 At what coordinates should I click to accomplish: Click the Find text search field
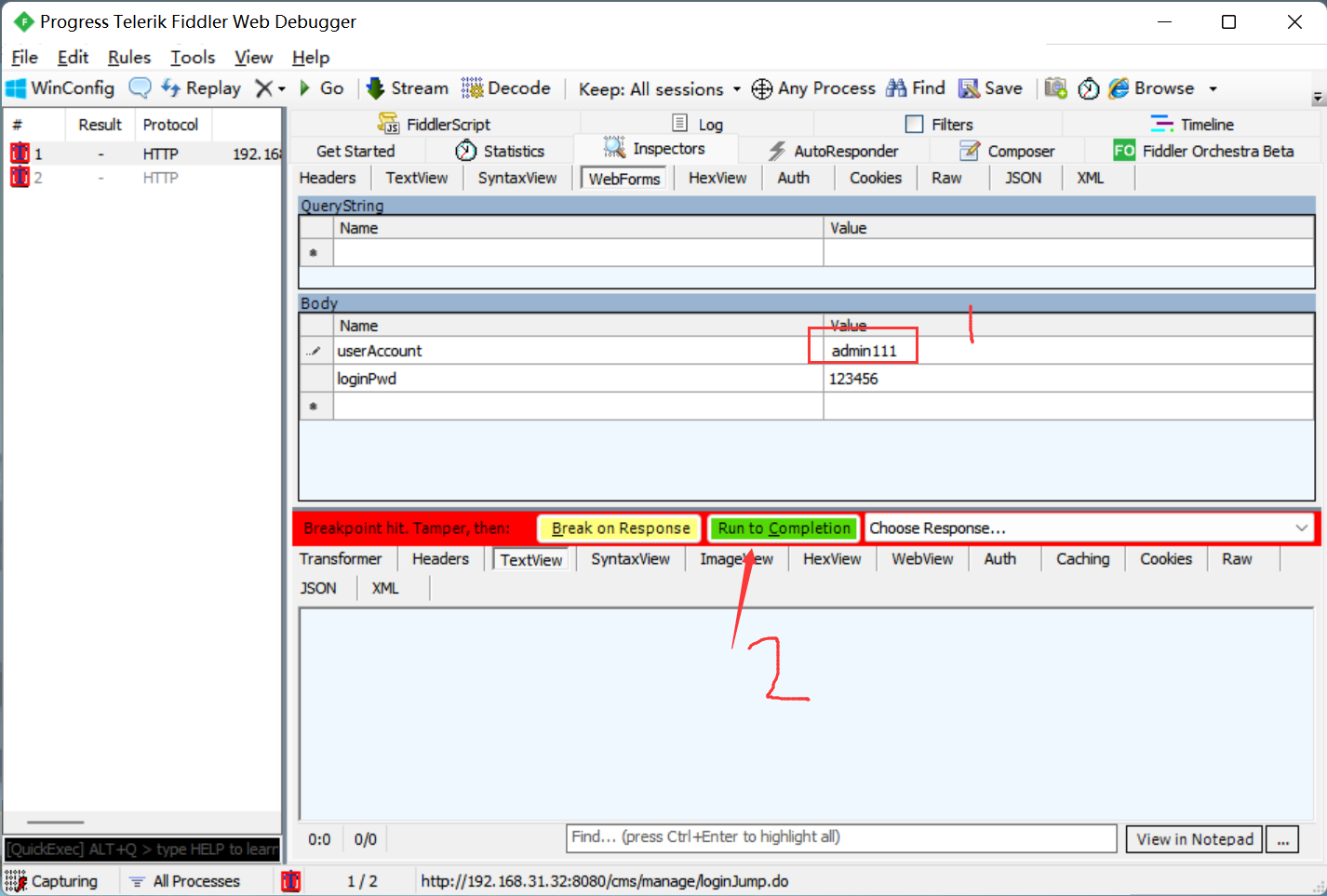(x=841, y=837)
